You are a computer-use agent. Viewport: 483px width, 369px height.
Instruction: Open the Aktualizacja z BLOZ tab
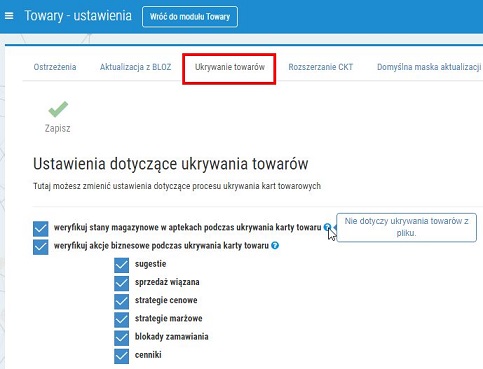pyautogui.click(x=135, y=67)
